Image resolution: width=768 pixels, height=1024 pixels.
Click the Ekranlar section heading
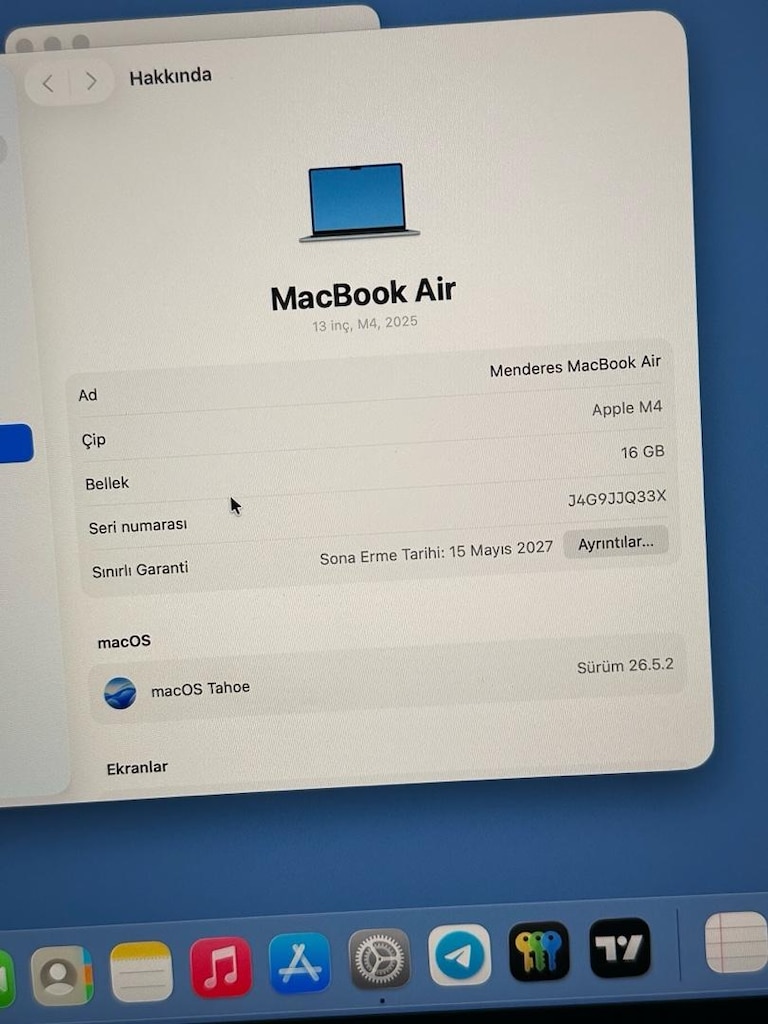tap(137, 768)
